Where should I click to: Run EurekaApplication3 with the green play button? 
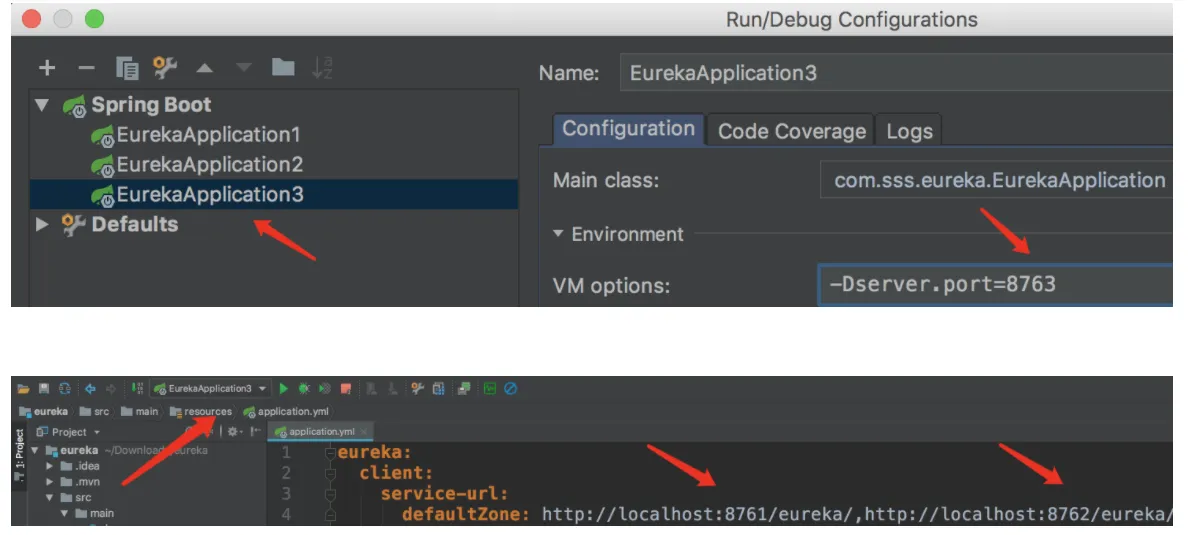tap(284, 389)
